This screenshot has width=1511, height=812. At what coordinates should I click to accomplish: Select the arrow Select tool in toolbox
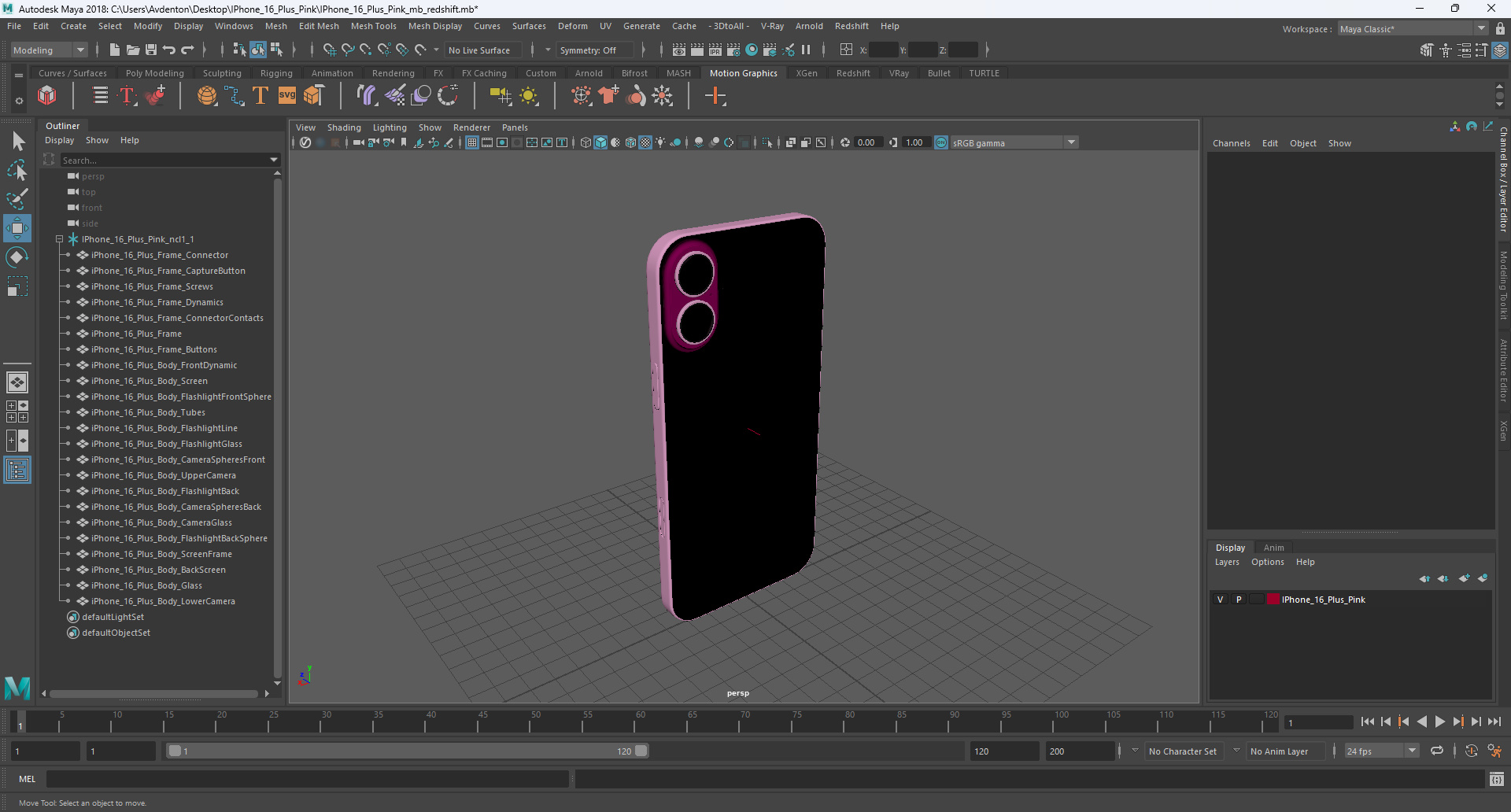point(17,142)
